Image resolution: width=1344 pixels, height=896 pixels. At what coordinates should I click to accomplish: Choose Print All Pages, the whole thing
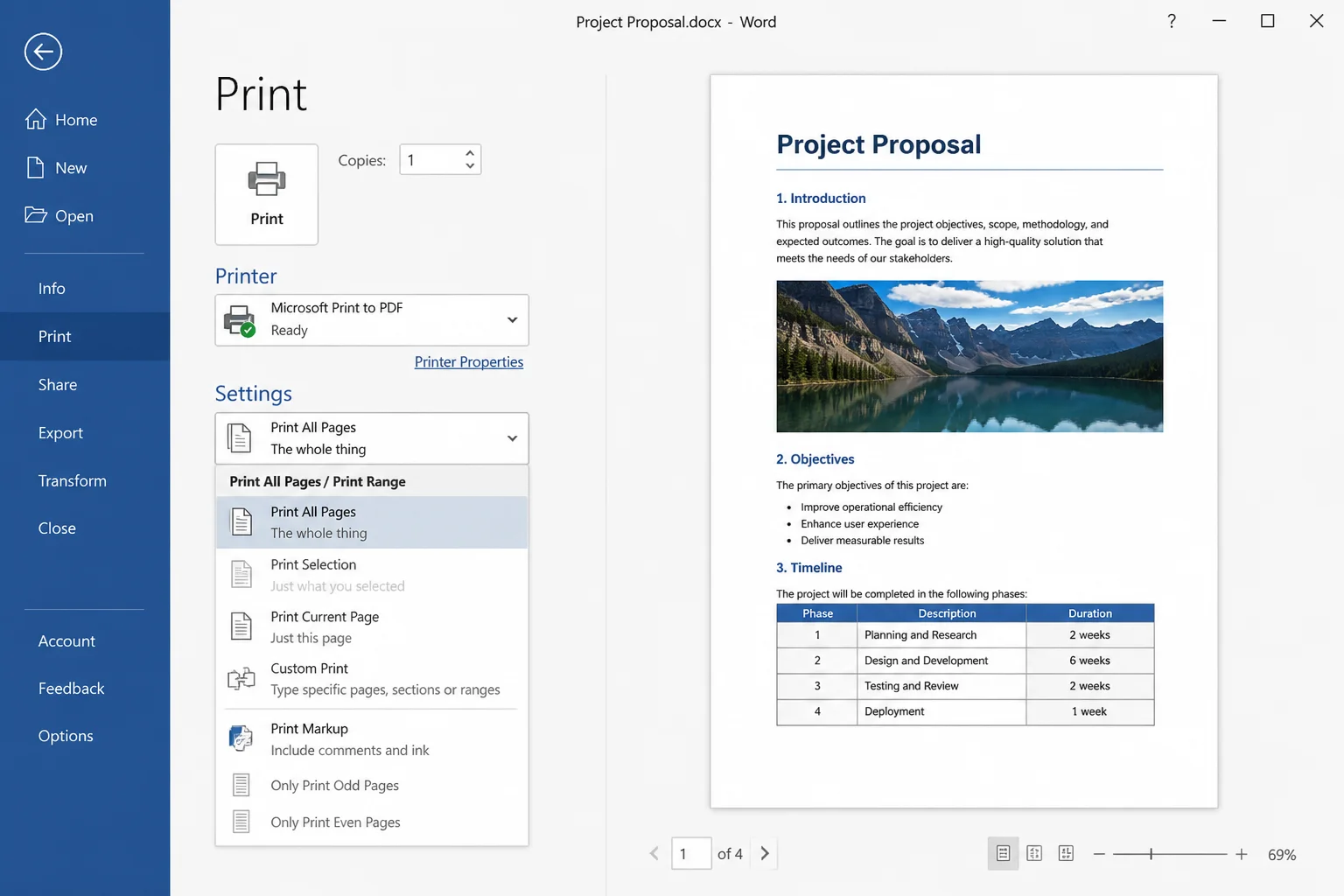click(372, 522)
